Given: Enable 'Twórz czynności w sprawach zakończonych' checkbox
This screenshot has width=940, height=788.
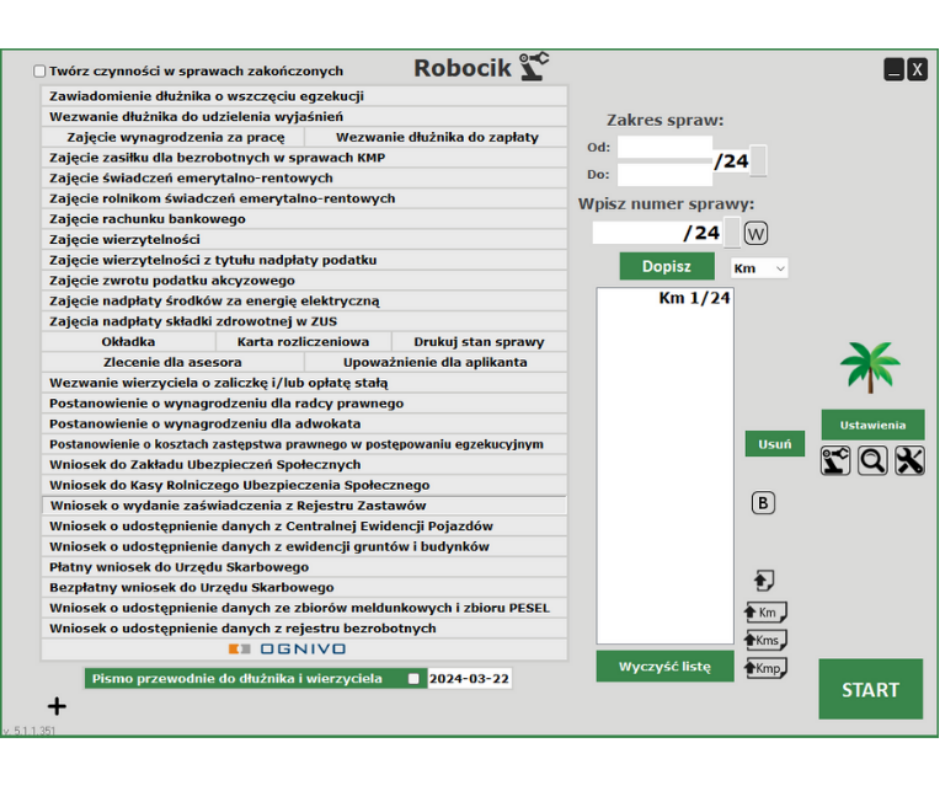Looking at the screenshot, I should pyautogui.click(x=40, y=71).
